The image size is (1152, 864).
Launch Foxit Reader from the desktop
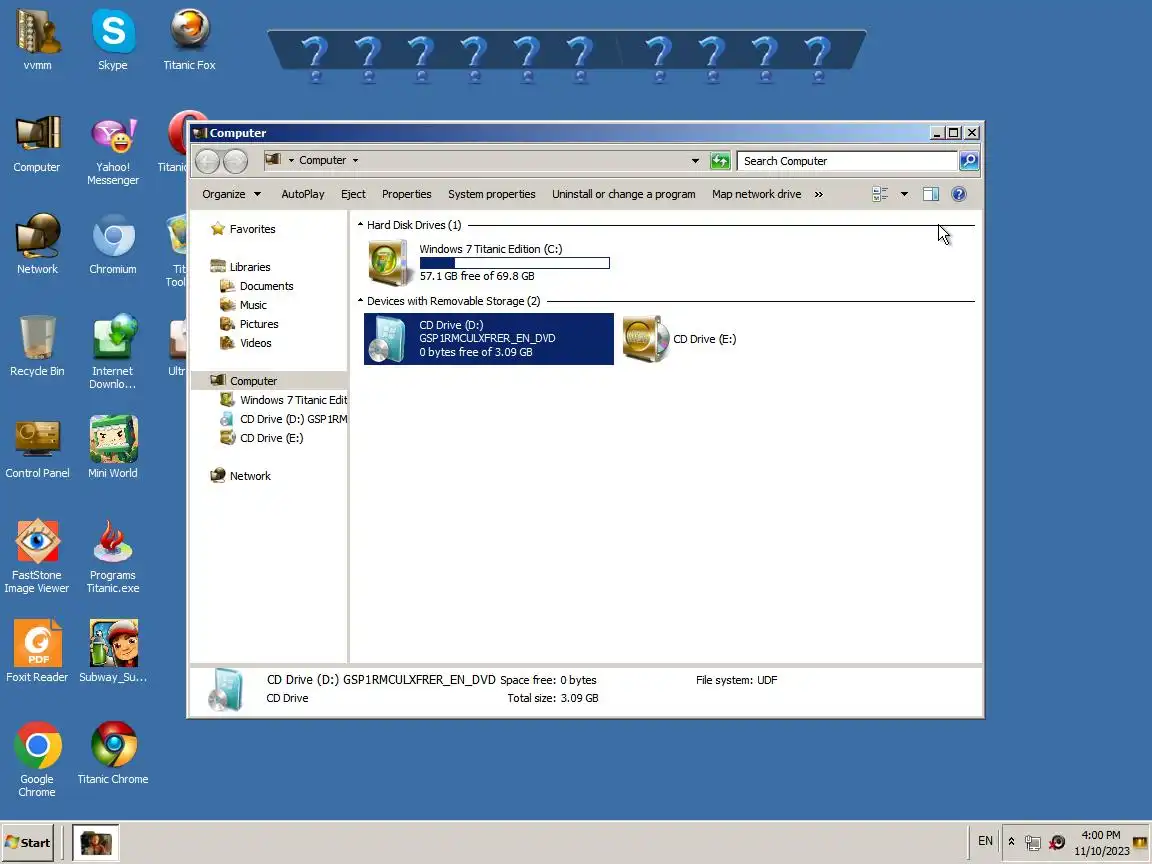(x=37, y=651)
